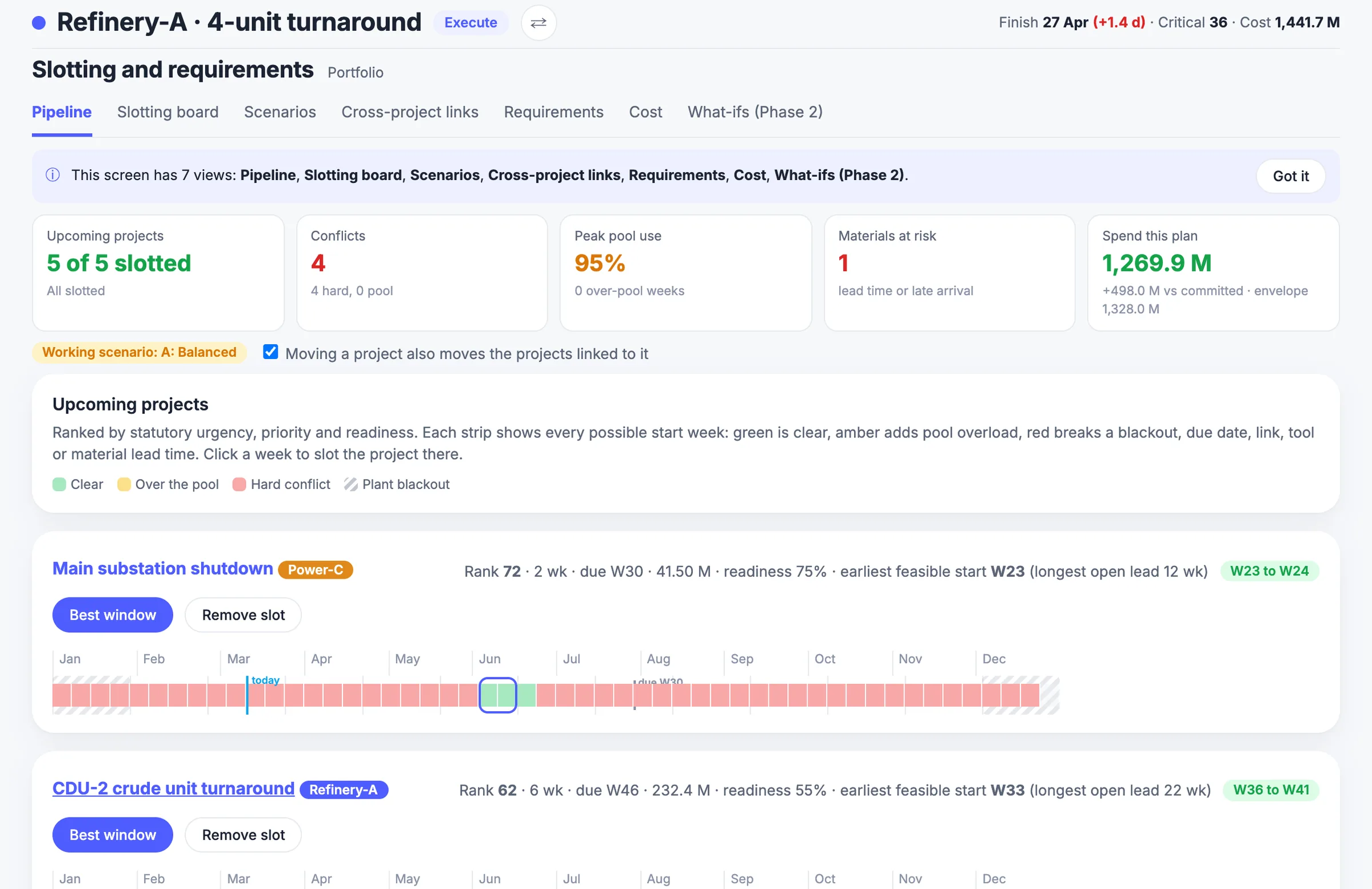Click the selected green slot in June
1372x889 pixels.
497,695
